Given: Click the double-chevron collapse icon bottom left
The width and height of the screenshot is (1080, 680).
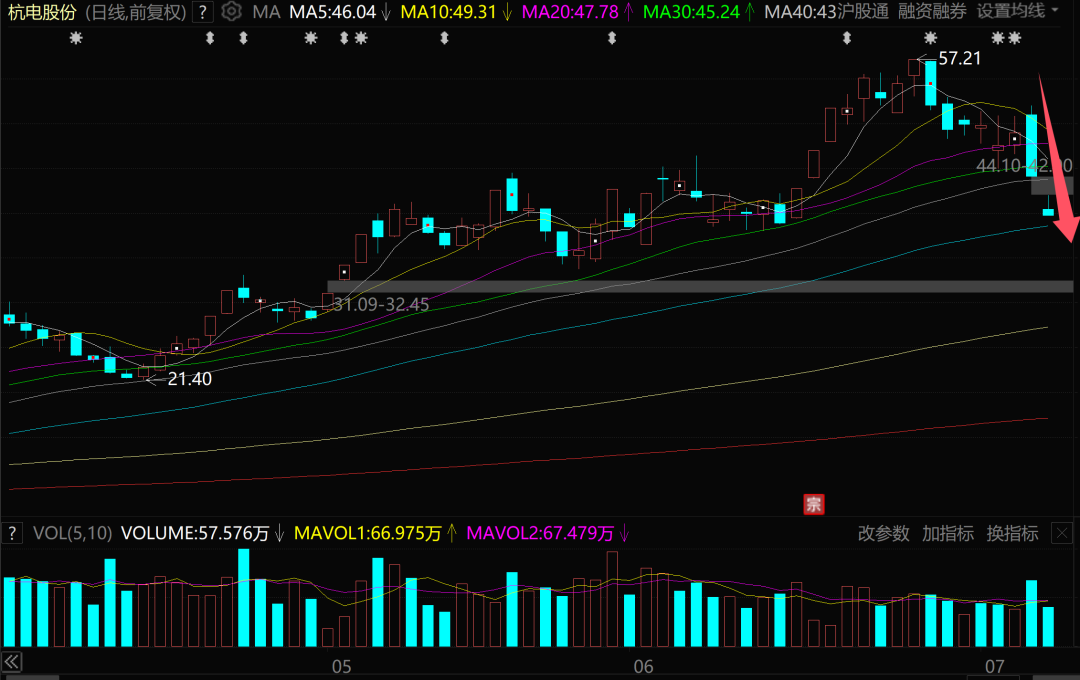Looking at the screenshot, I should 12,662.
